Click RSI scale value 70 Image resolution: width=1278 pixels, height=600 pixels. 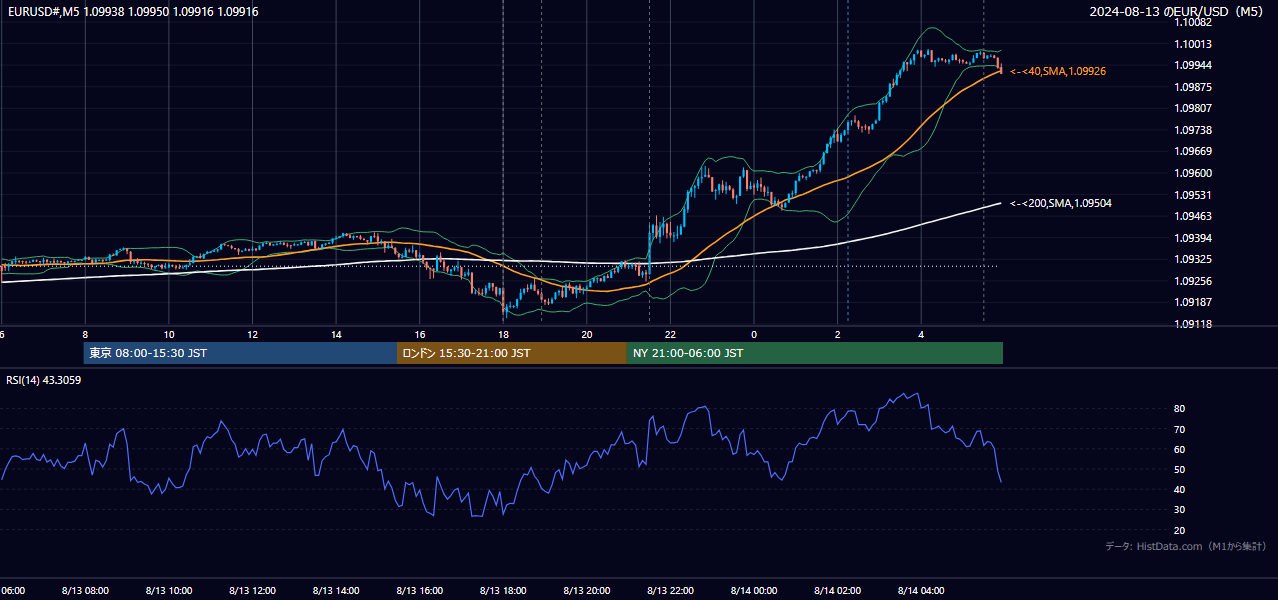click(x=1180, y=430)
